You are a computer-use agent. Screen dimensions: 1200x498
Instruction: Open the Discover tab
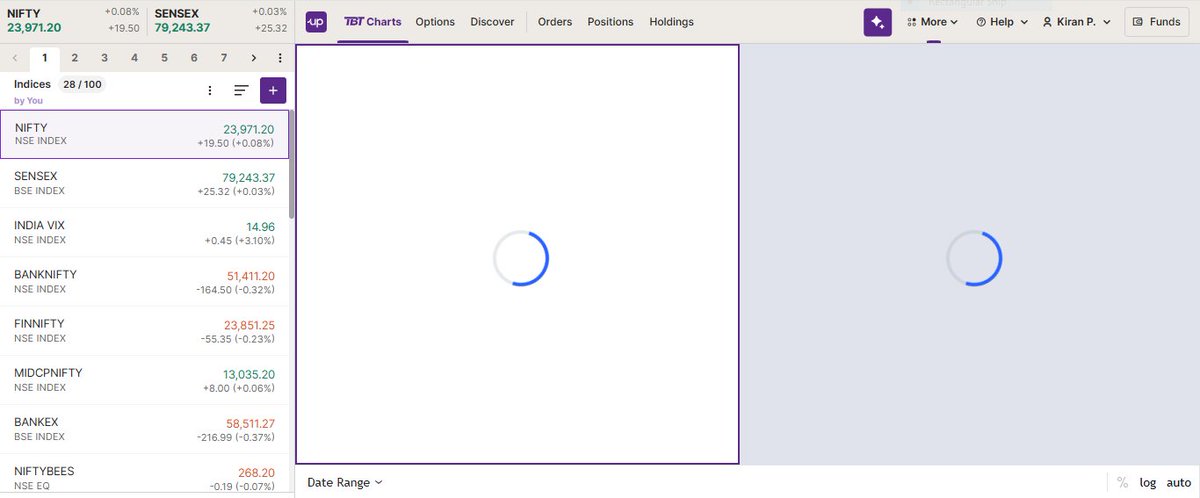(x=492, y=21)
